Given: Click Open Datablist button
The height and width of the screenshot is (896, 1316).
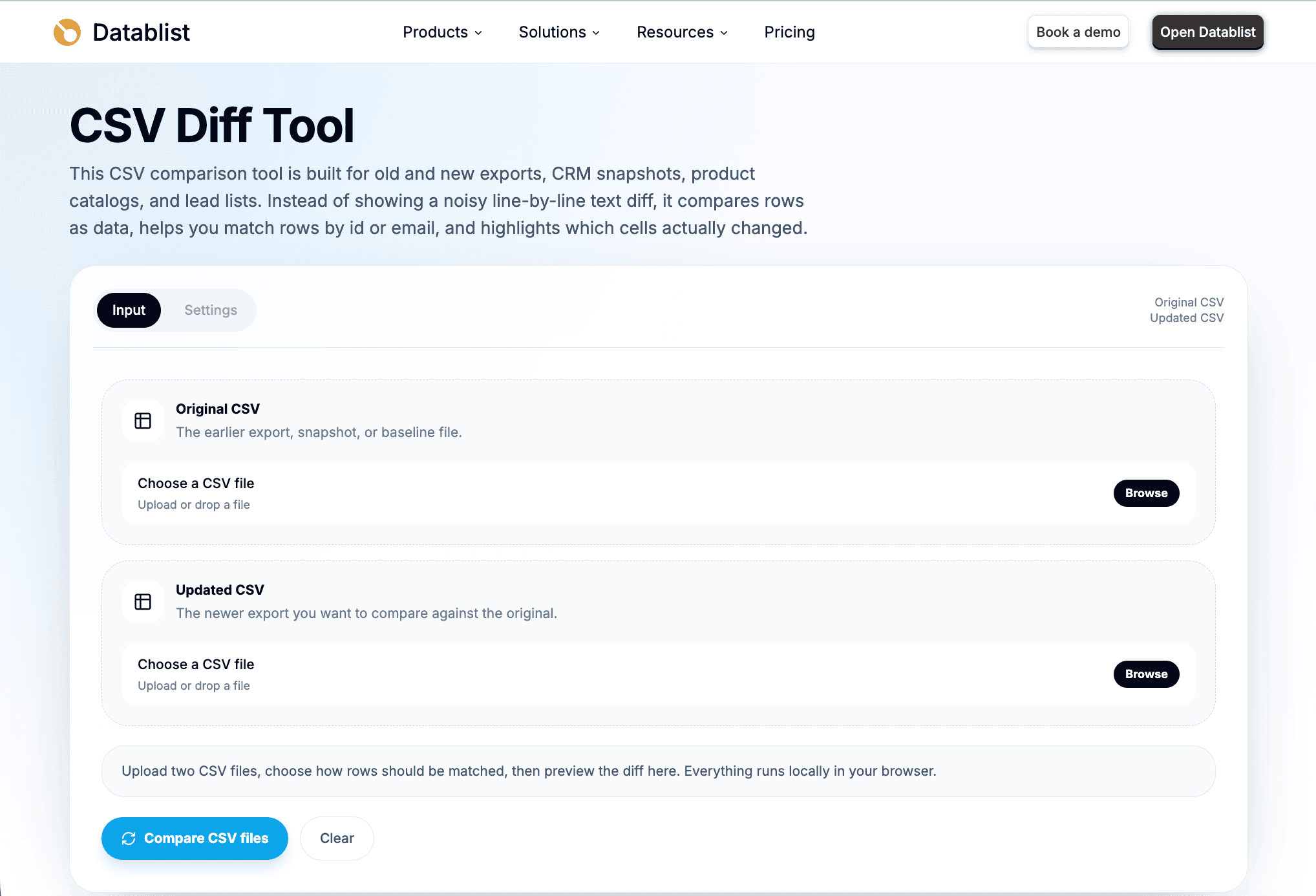Looking at the screenshot, I should [x=1207, y=32].
